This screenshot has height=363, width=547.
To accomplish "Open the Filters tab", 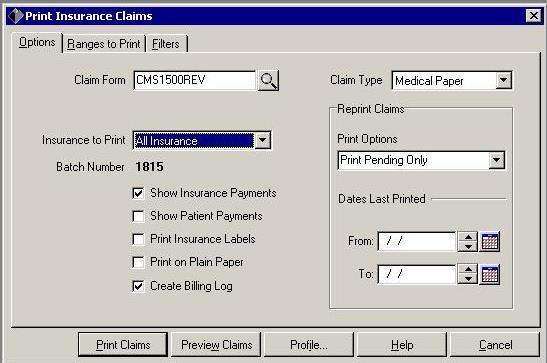I will tap(166, 44).
